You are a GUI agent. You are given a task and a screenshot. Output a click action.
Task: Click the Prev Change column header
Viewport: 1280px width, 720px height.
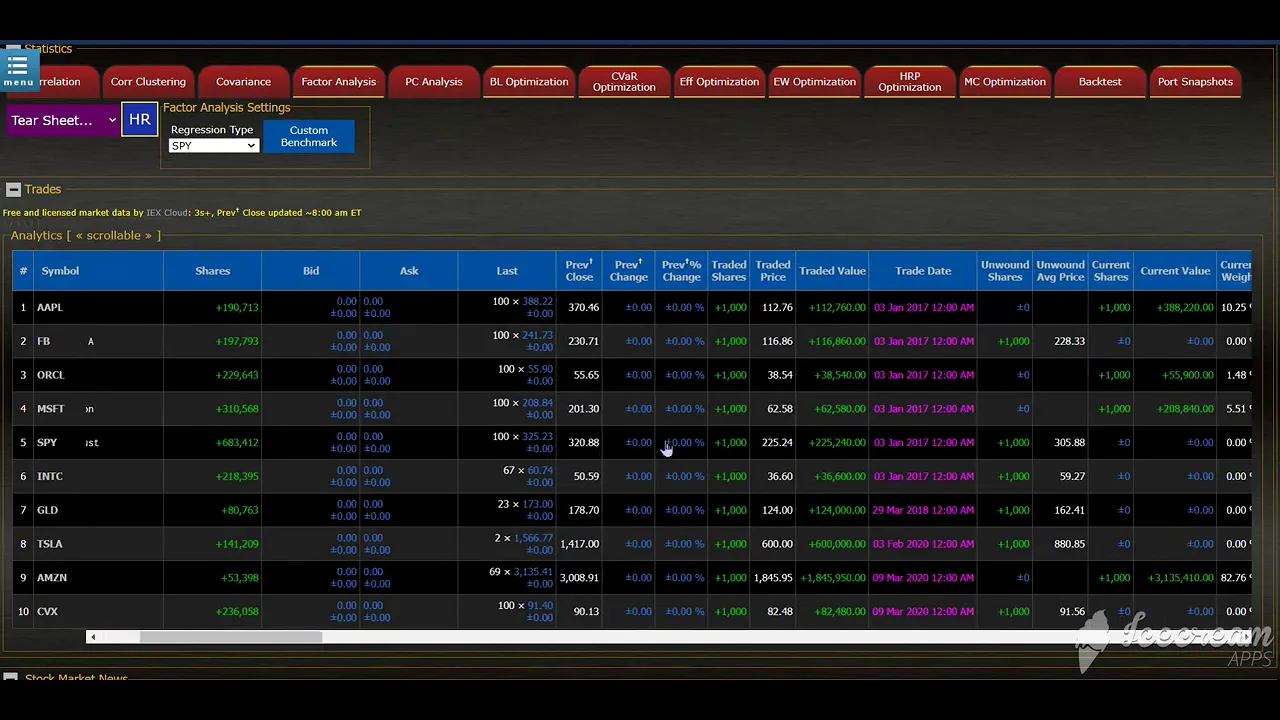click(x=629, y=271)
